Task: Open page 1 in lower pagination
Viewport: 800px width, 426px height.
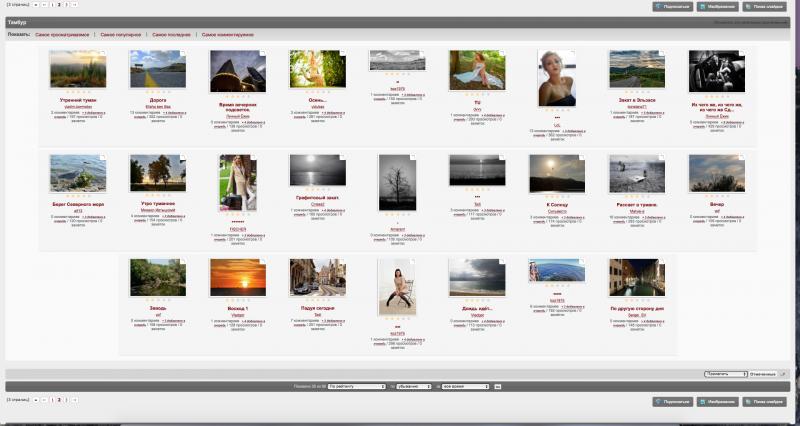Action: [x=53, y=400]
